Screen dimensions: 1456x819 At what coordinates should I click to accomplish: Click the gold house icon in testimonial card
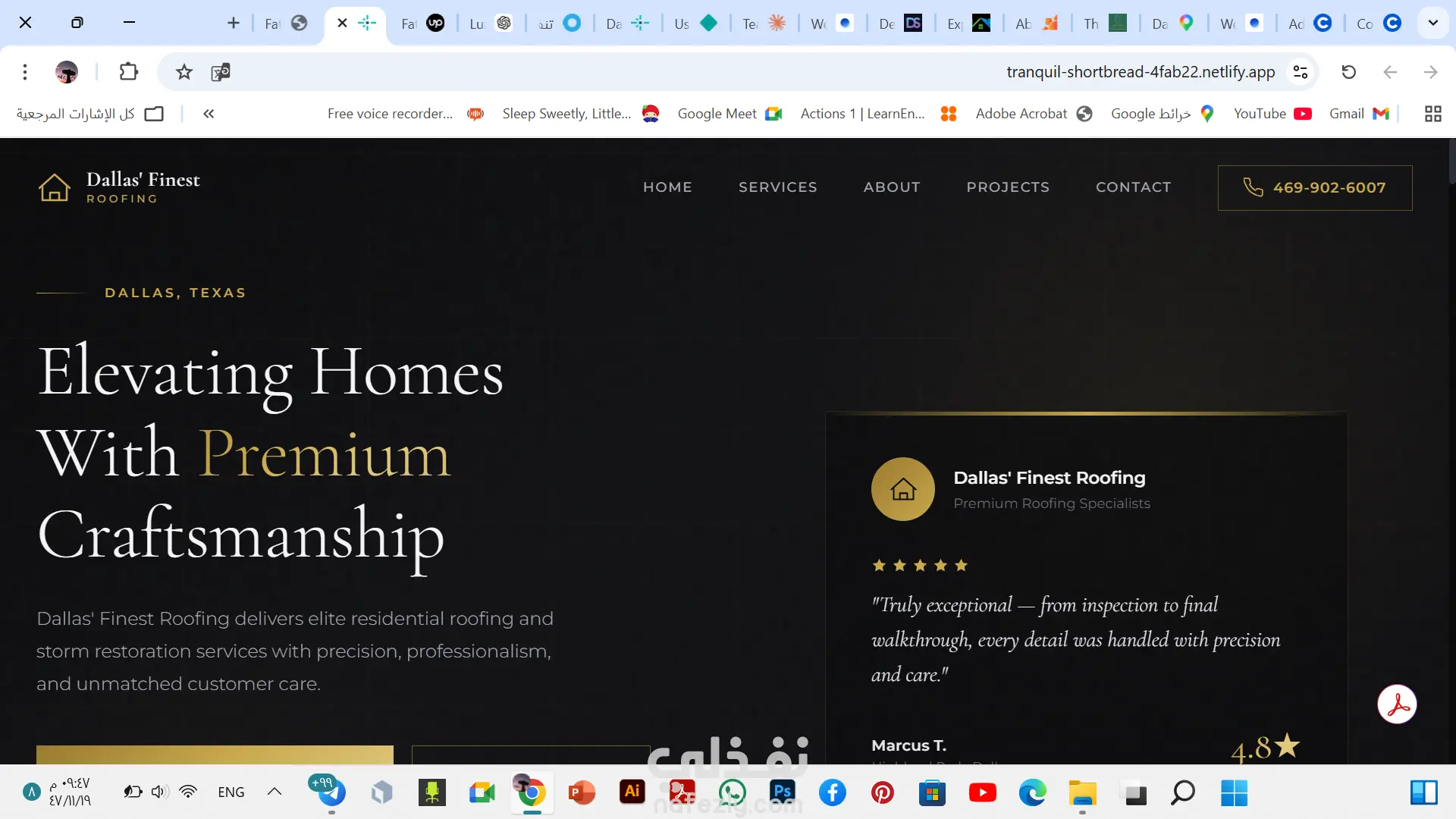click(x=903, y=489)
